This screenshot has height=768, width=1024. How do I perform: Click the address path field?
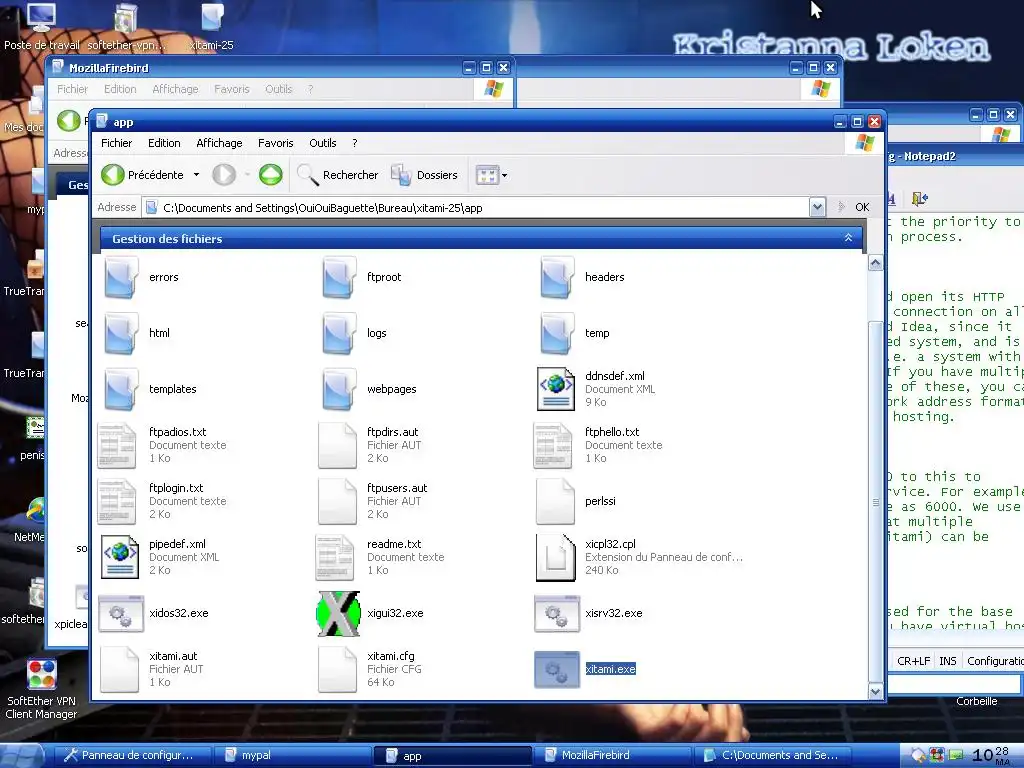click(x=476, y=208)
